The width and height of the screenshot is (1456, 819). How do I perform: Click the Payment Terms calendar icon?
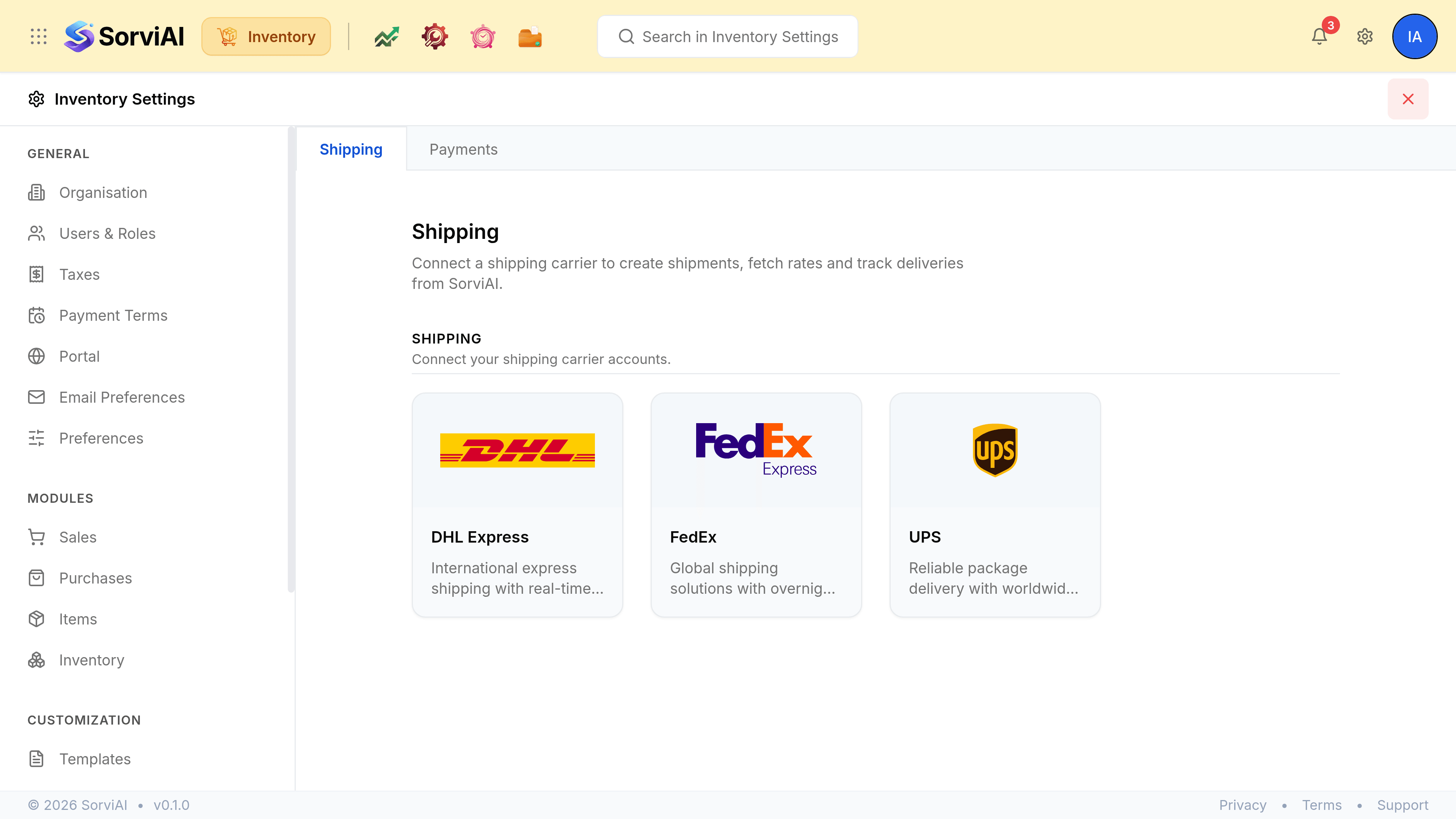(36, 315)
